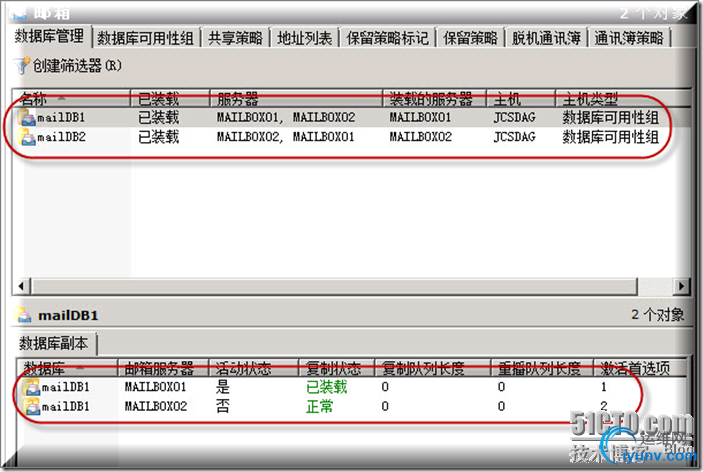Click 已装载 status in mailDB2 row
703x472 pixels.
coord(159,137)
